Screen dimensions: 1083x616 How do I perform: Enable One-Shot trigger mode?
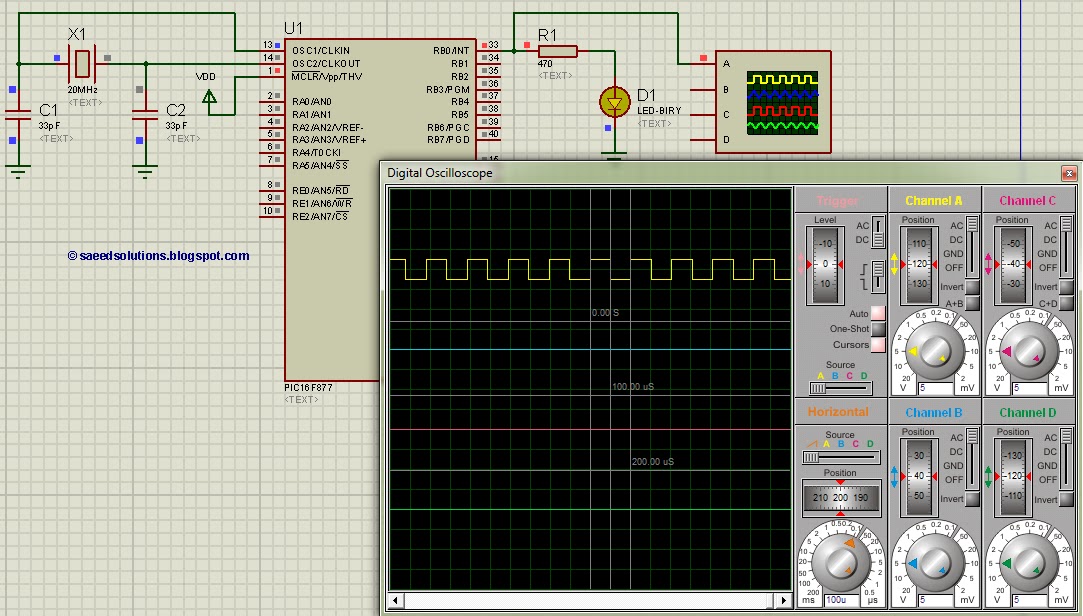tap(878, 329)
